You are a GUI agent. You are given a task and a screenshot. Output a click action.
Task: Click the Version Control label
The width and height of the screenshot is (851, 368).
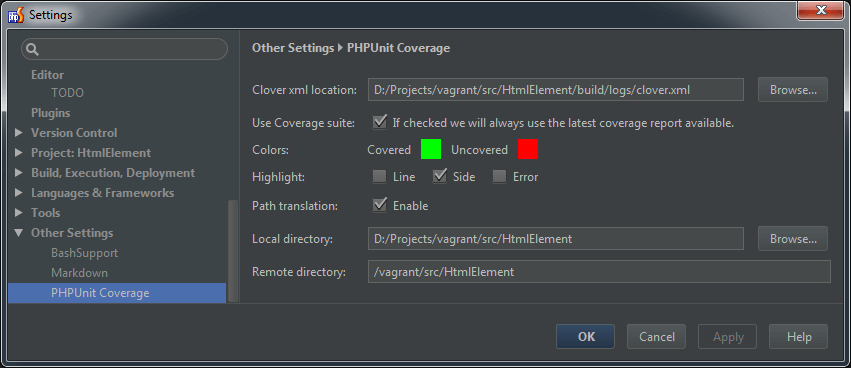[x=74, y=132]
